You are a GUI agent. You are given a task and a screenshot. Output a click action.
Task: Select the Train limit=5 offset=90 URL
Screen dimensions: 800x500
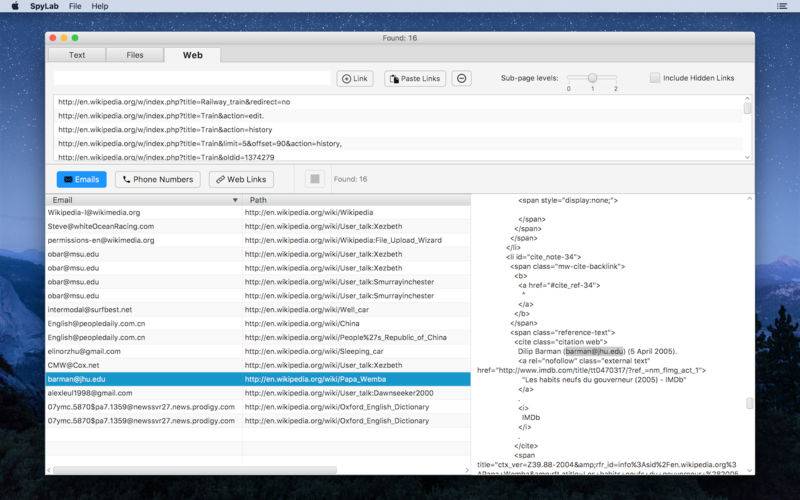pyautogui.click(x=397, y=143)
